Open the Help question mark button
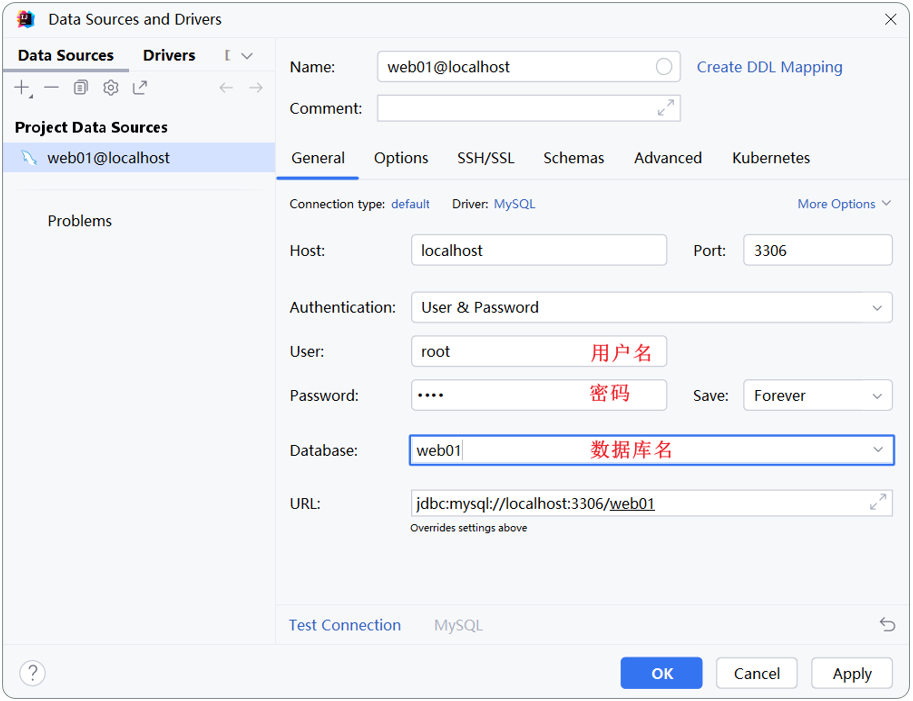Screen dimensions: 913x701 [33, 673]
